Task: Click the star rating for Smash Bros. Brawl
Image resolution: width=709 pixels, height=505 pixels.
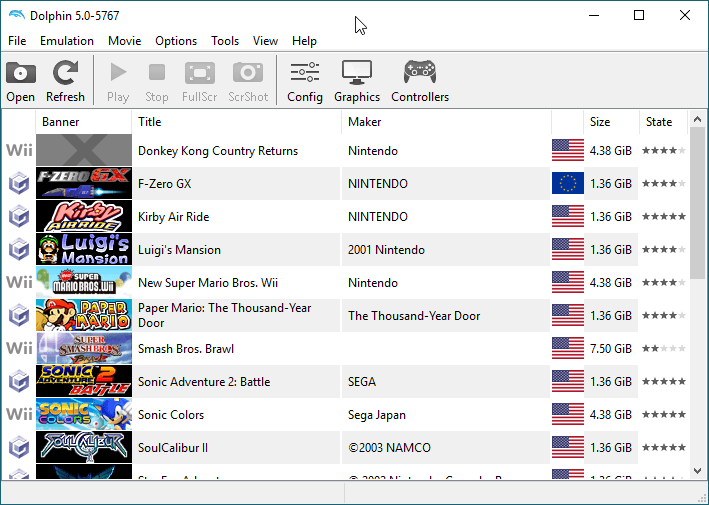Action: click(664, 349)
